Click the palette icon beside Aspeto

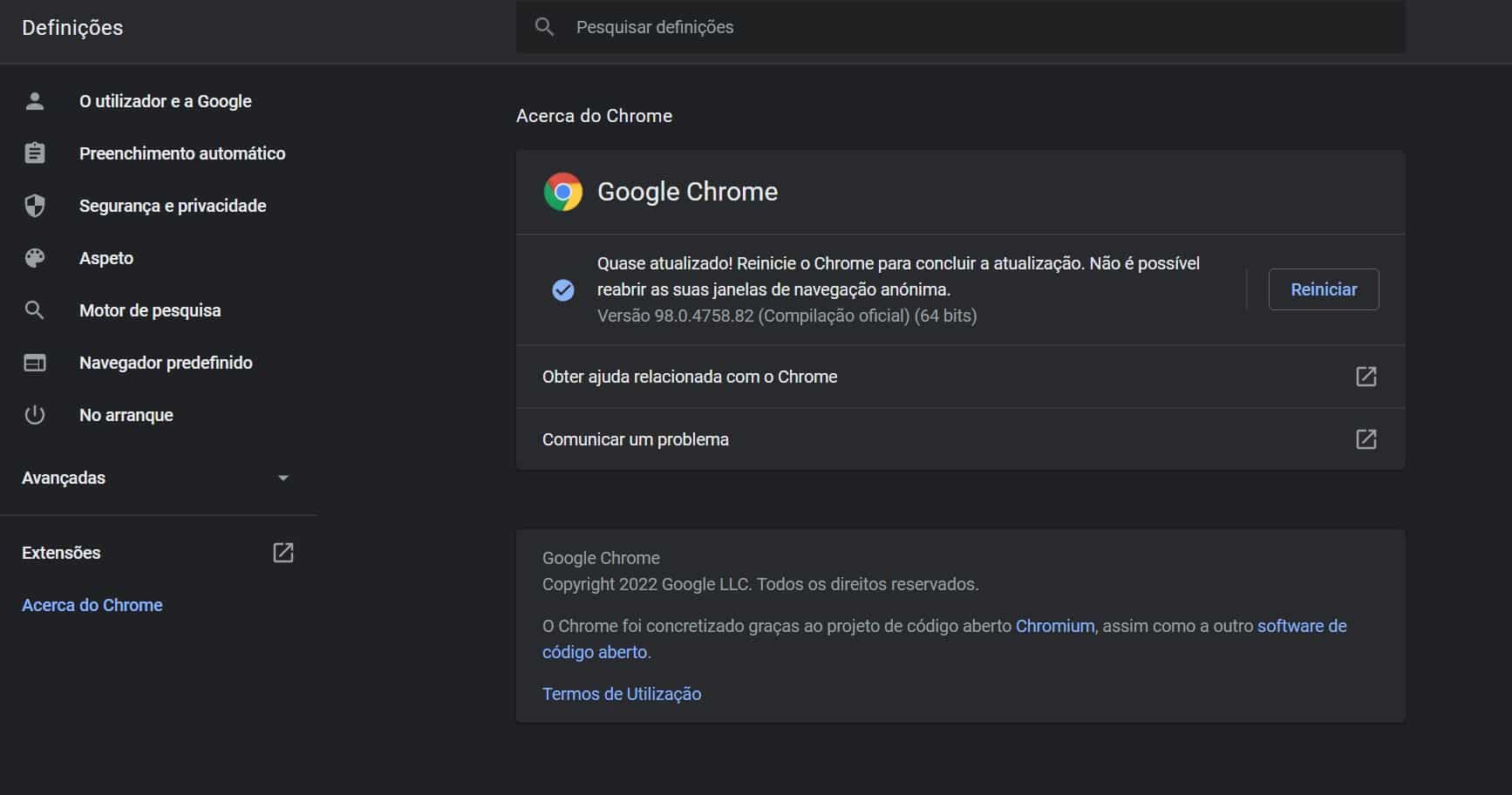(x=35, y=258)
